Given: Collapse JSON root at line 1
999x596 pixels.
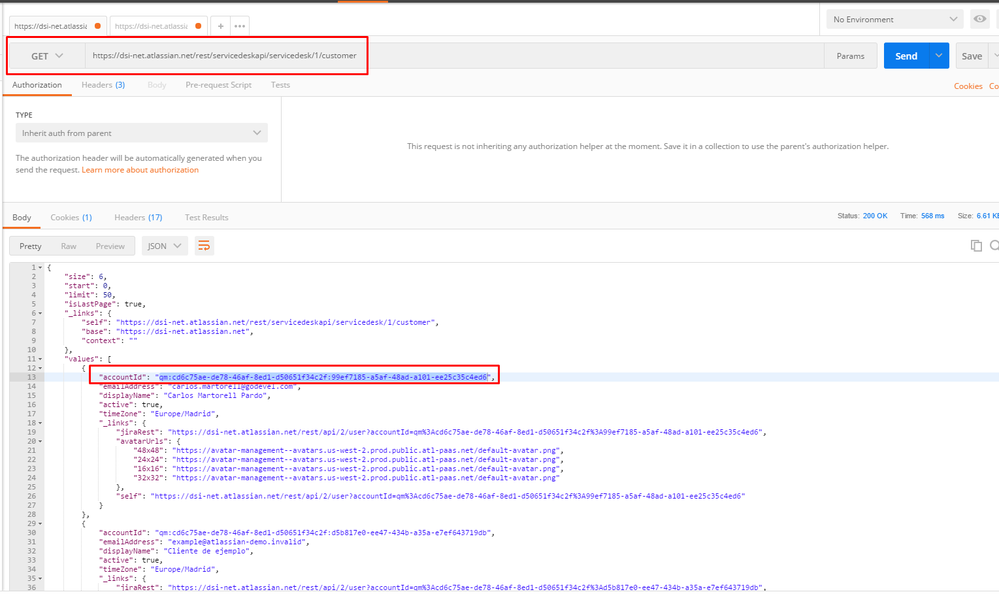Looking at the screenshot, I should (40, 268).
